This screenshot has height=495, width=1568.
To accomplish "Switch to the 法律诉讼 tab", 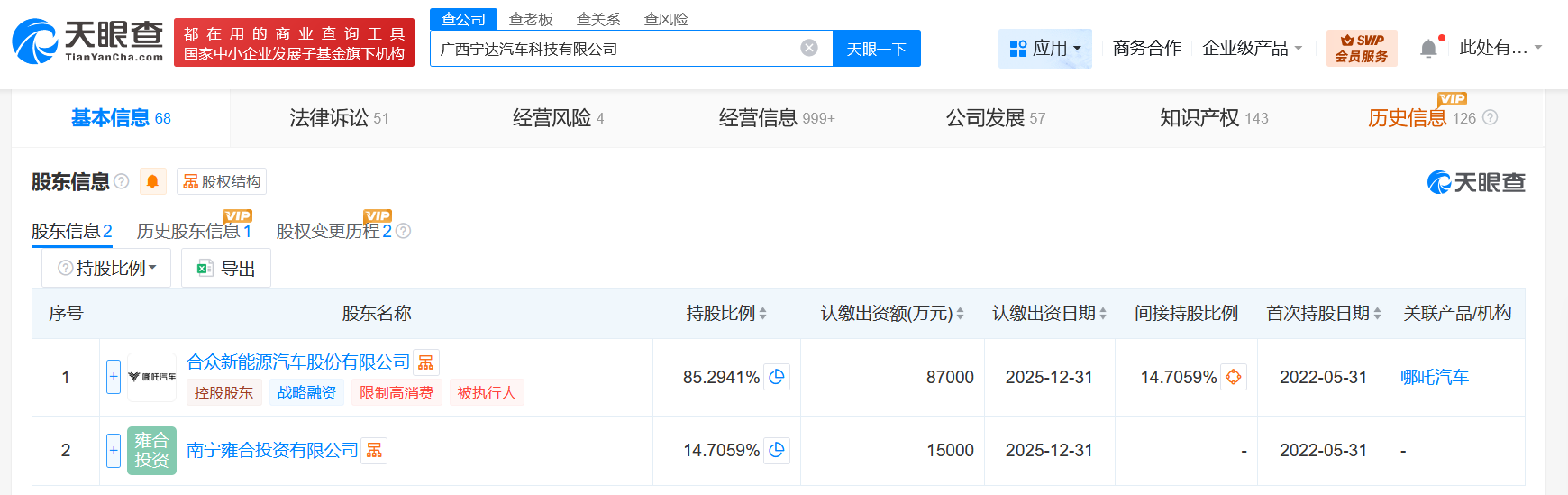I will 339,118.
